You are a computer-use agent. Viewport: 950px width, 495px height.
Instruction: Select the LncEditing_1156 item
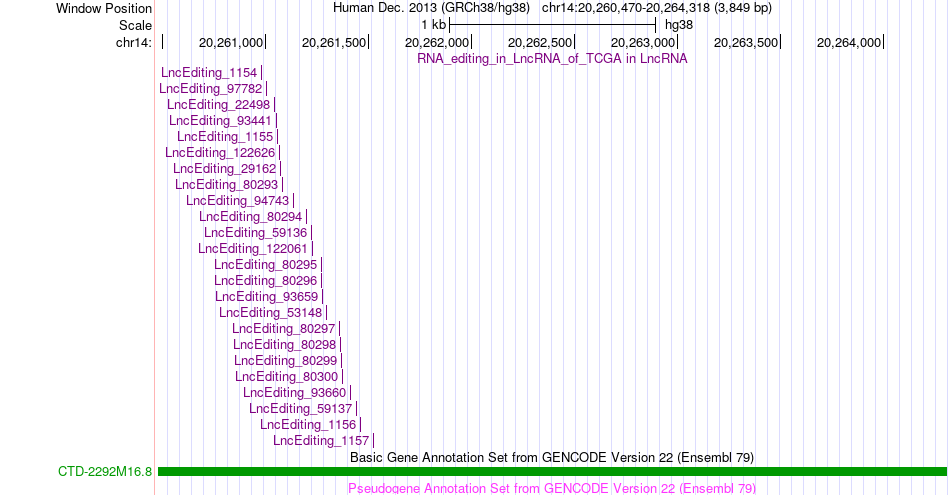308,425
